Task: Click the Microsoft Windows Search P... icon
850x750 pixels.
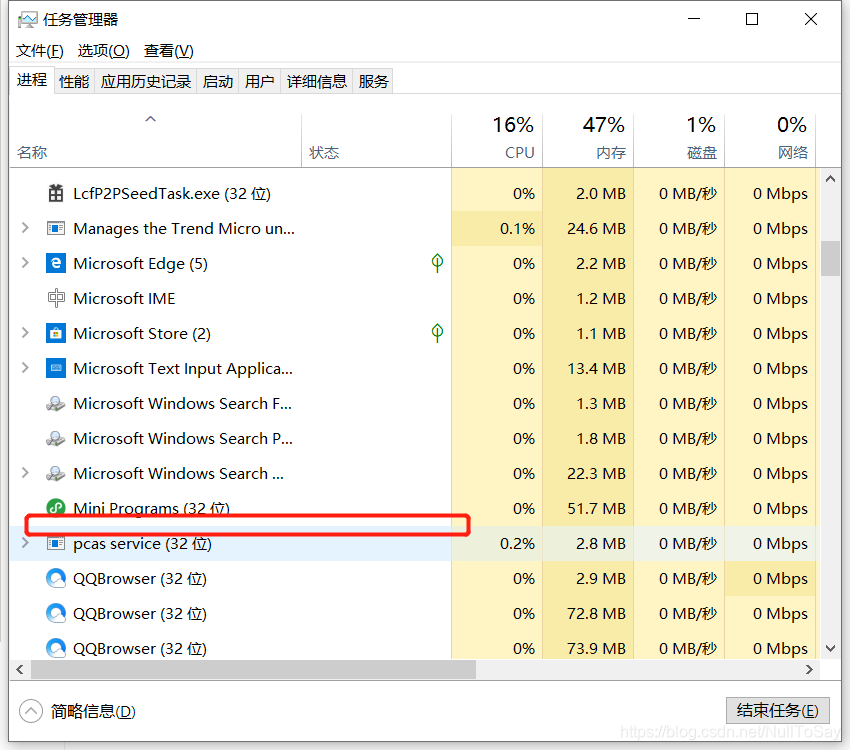Action: (x=56, y=438)
